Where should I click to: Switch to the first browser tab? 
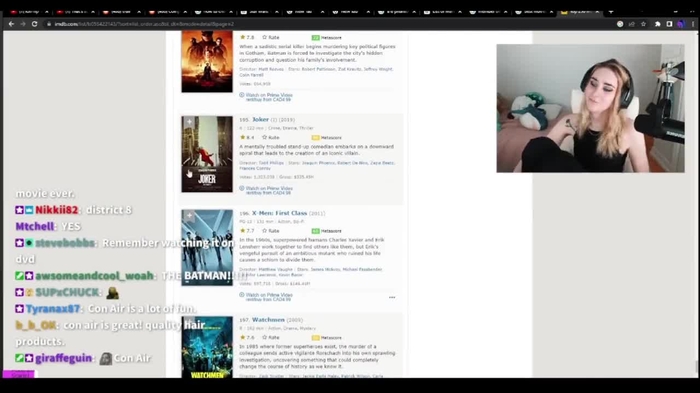(29, 12)
